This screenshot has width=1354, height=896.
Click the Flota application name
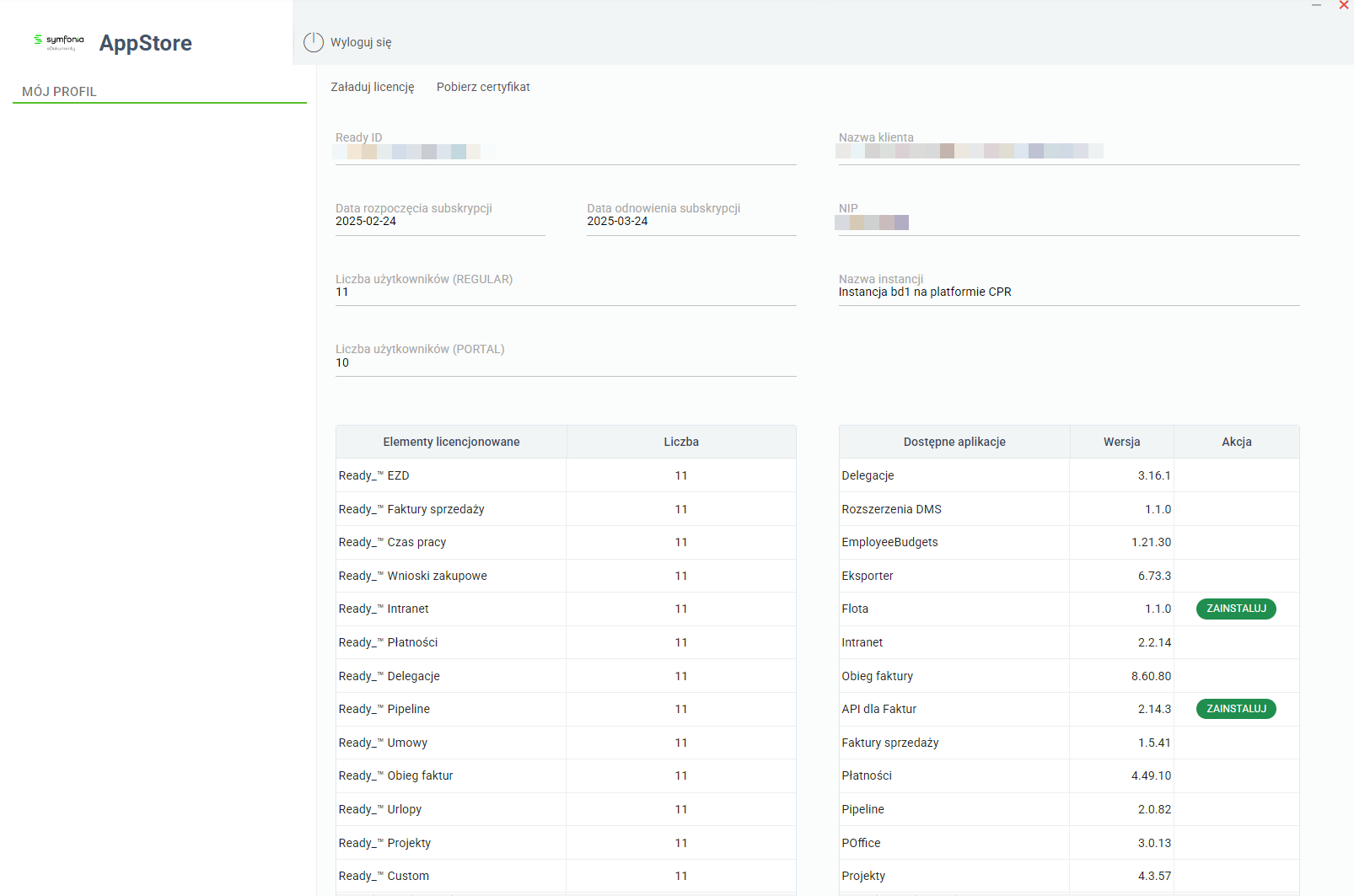[855, 609]
